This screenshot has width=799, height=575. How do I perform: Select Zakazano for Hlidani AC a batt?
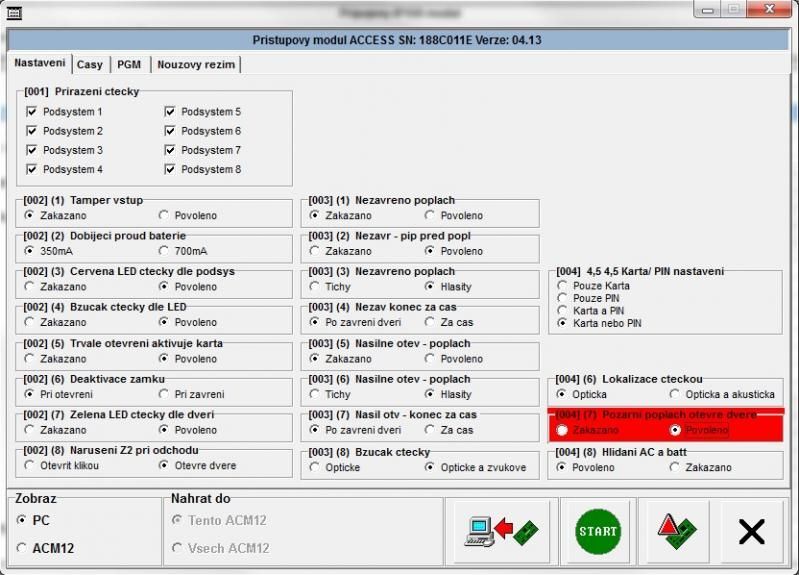point(676,467)
